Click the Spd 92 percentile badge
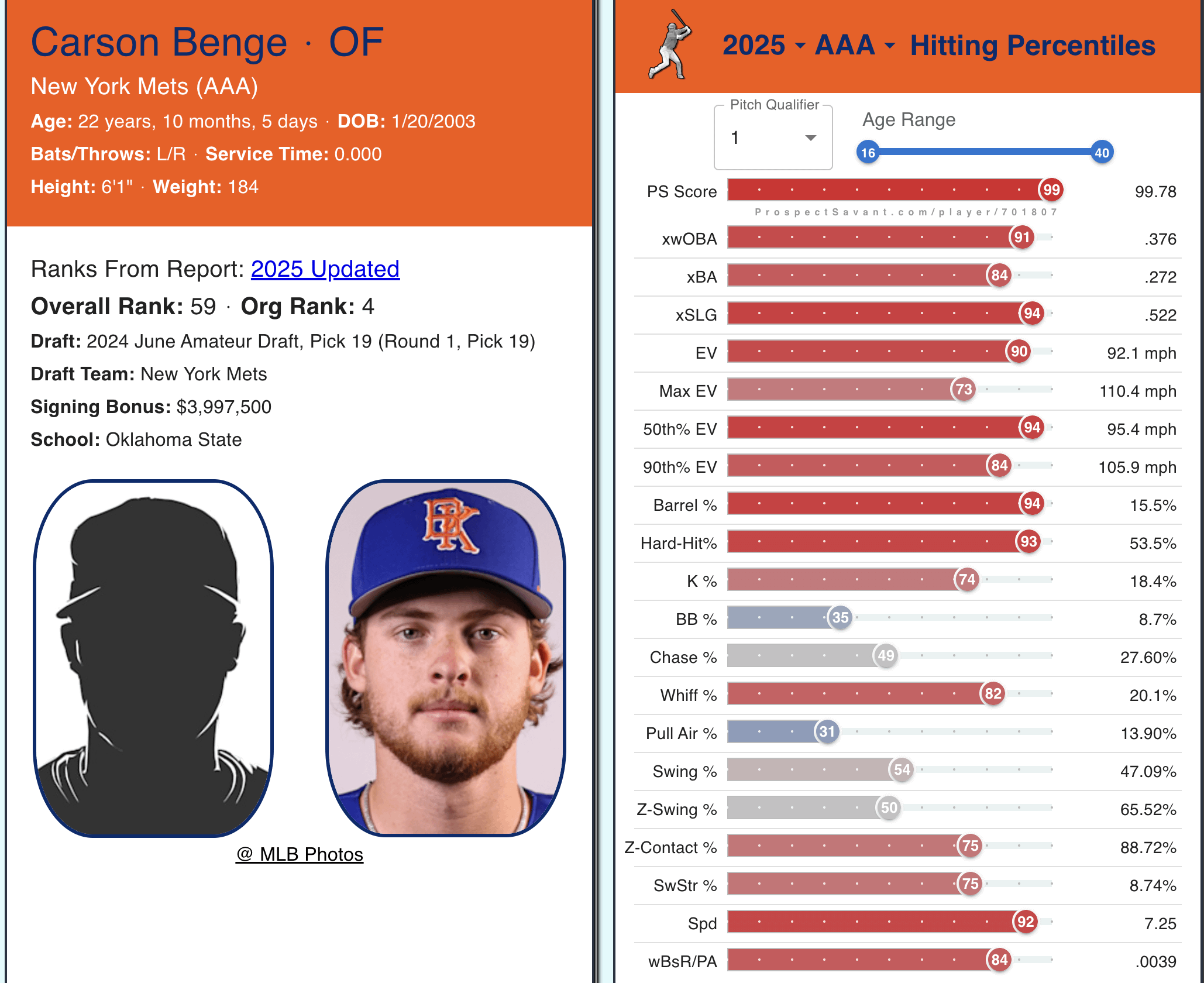 point(1025,922)
